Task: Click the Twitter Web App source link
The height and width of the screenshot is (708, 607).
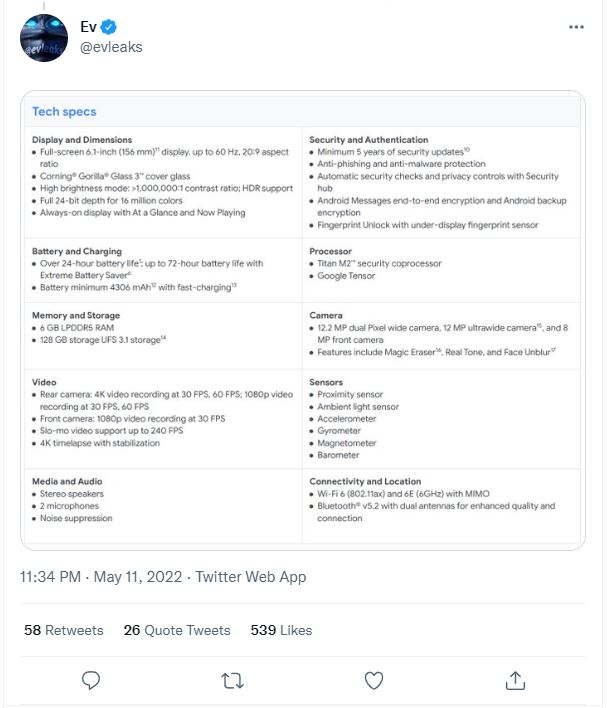Action: (x=251, y=577)
